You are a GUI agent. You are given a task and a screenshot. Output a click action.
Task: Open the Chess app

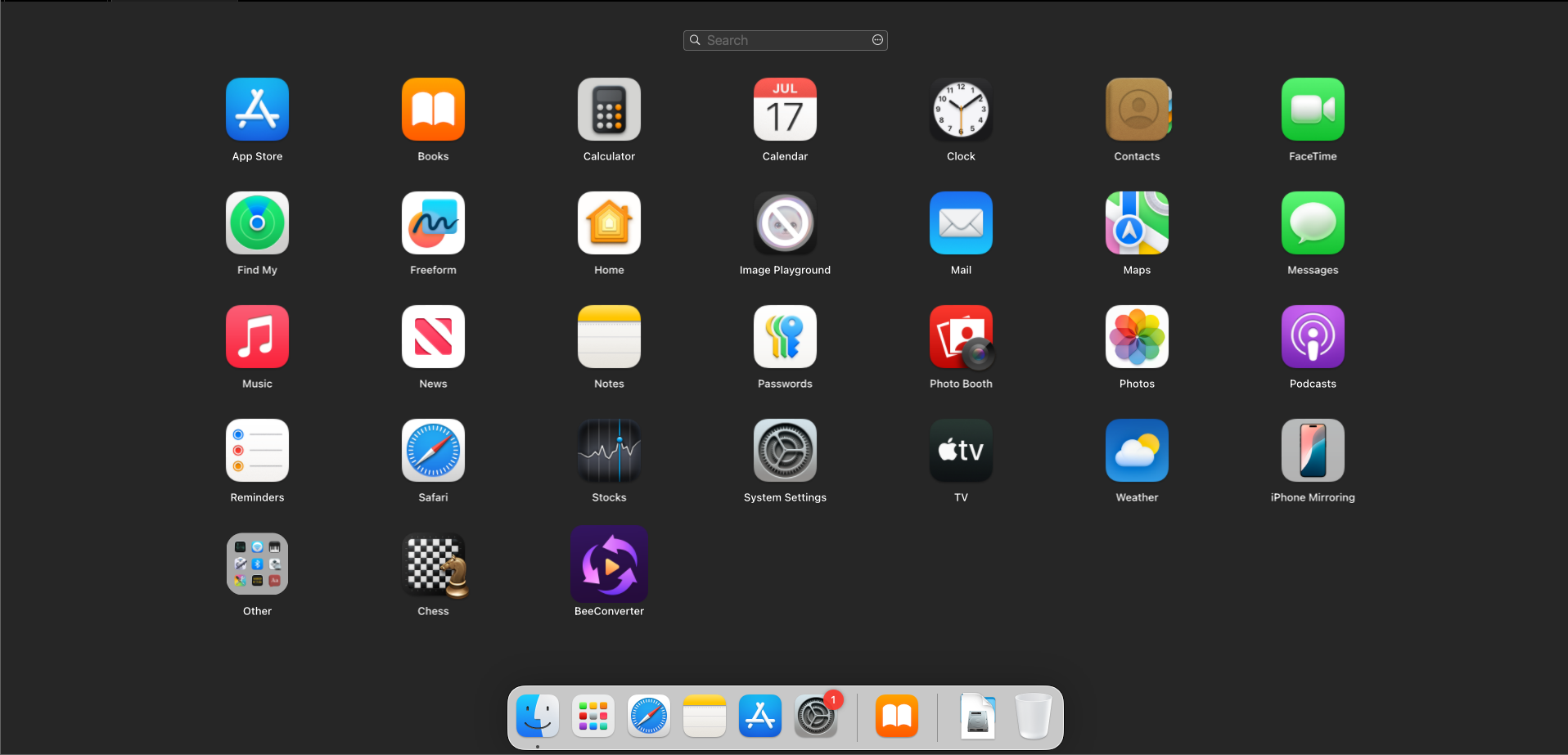[x=435, y=565]
